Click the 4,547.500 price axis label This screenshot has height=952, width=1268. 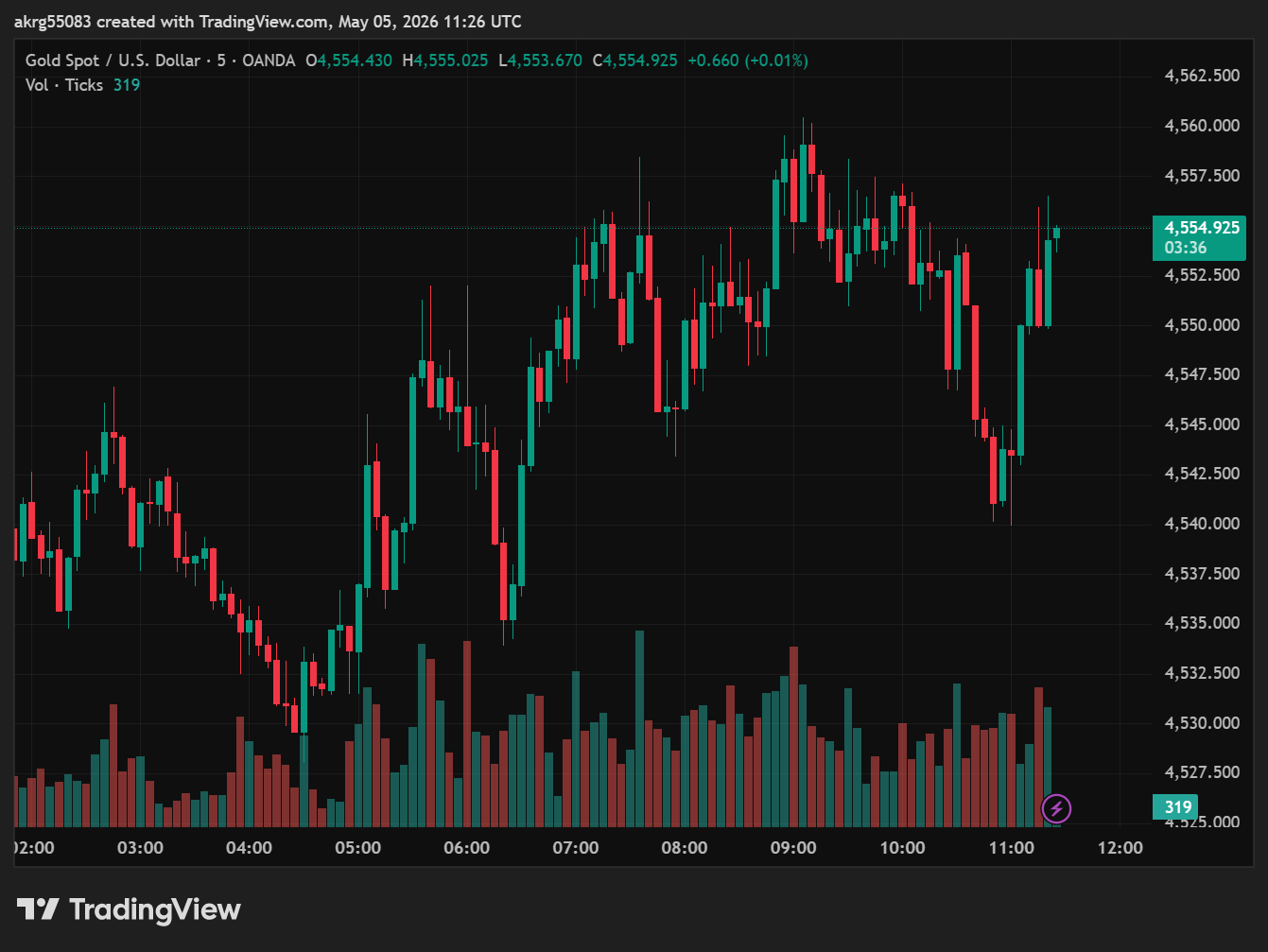1202,374
